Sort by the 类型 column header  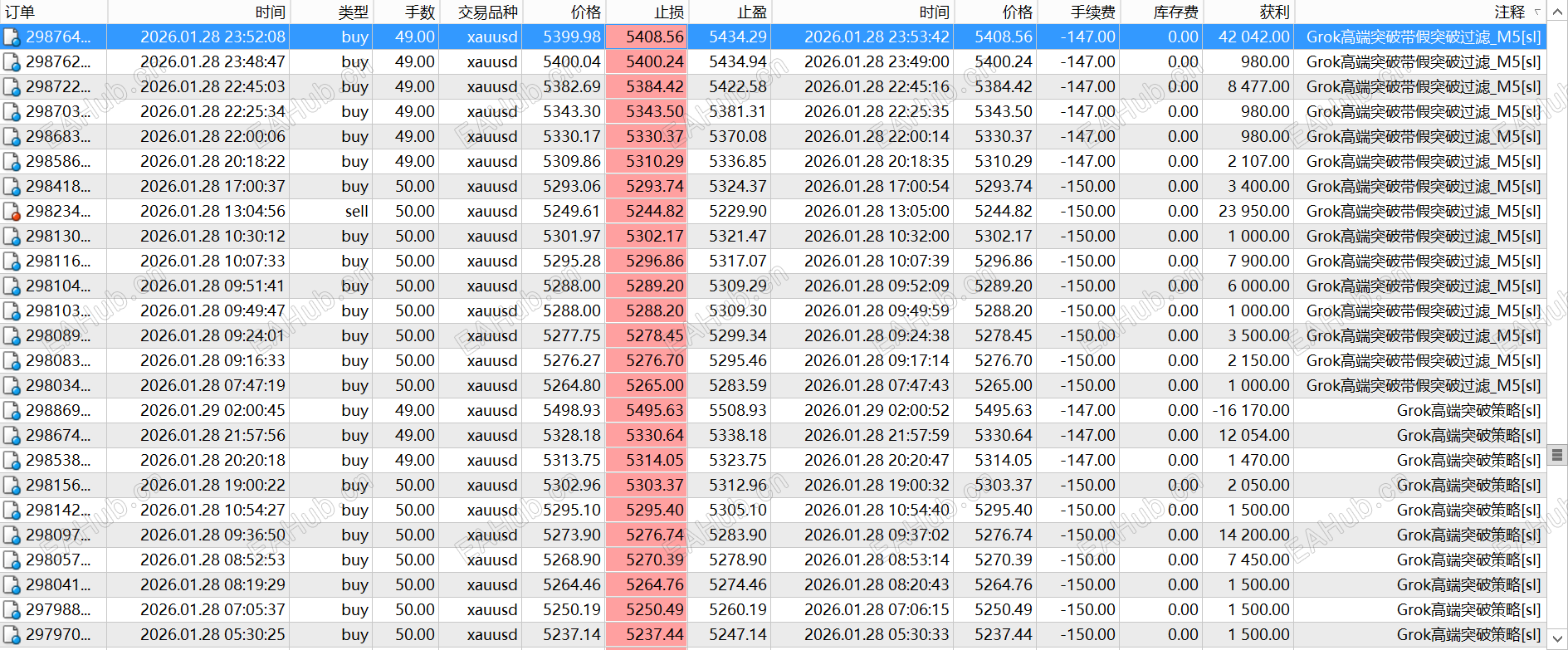[x=331, y=12]
